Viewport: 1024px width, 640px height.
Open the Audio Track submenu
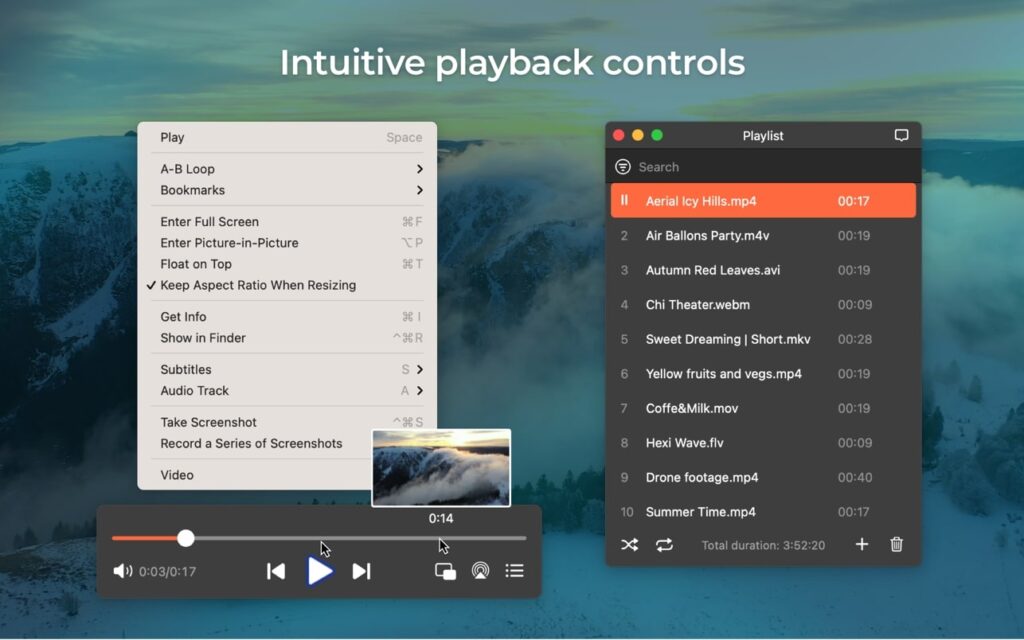(x=192, y=390)
